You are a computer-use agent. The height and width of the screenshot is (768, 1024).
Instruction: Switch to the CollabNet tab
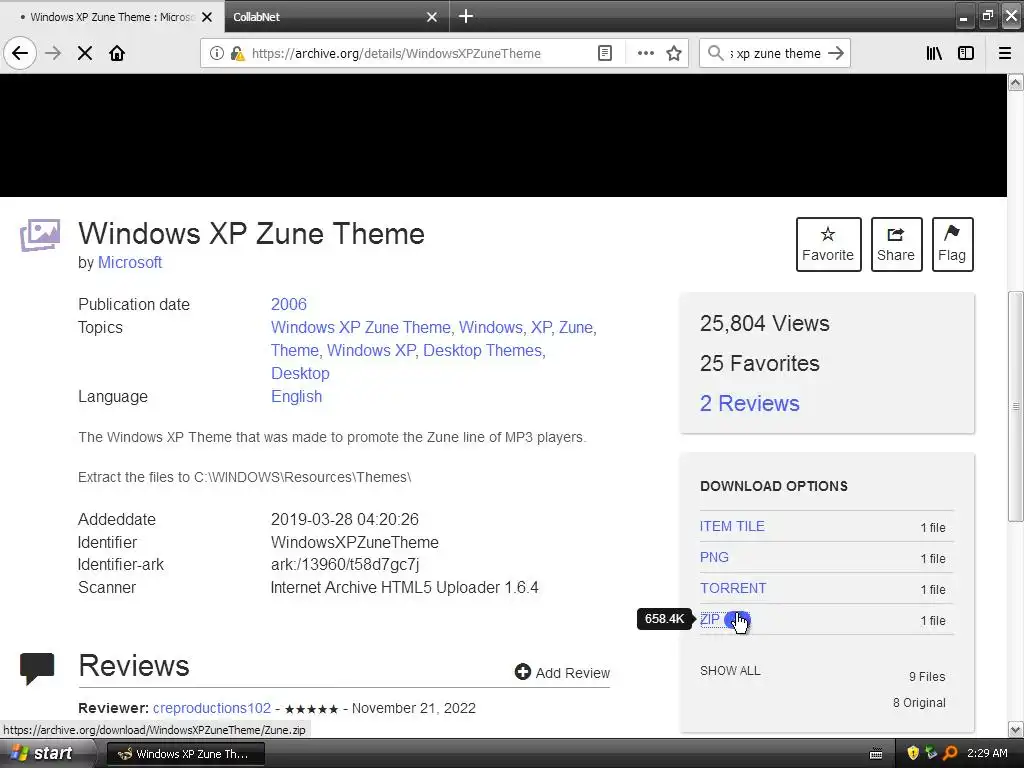(336, 16)
